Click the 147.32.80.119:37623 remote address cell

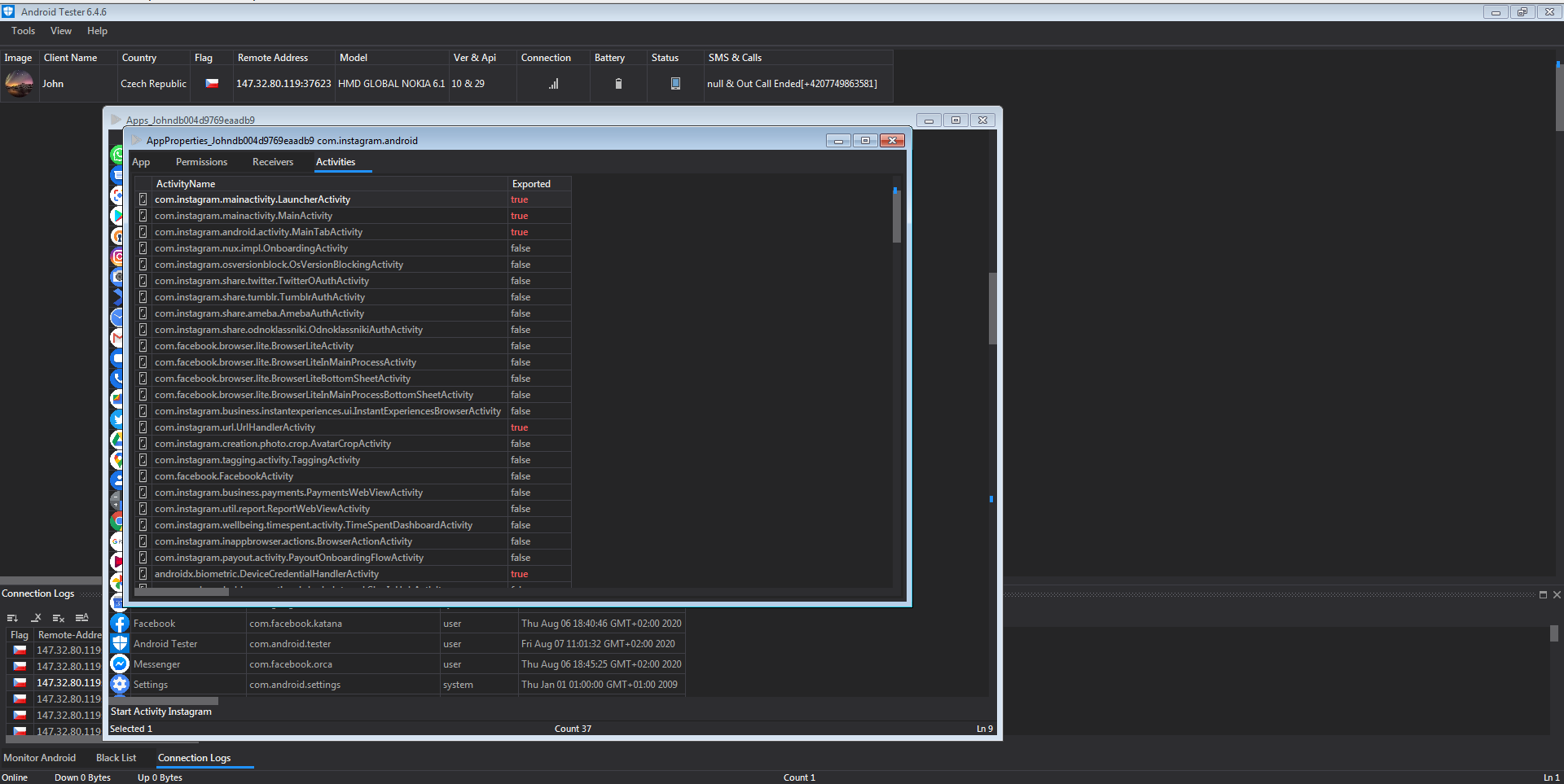coord(283,84)
